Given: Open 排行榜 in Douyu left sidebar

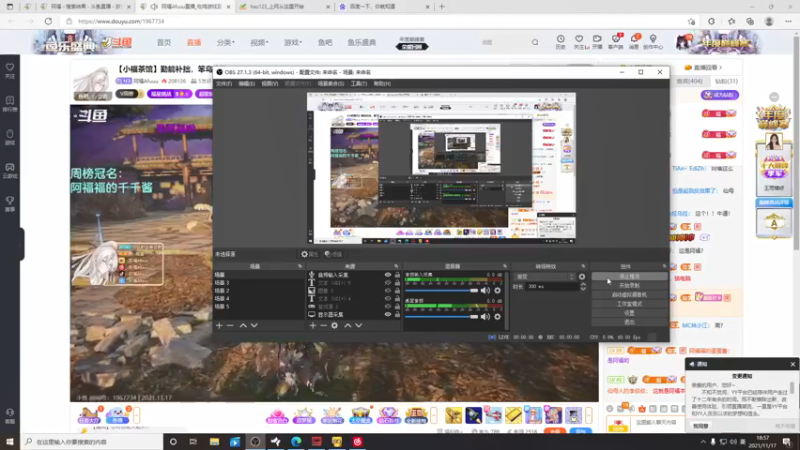Looking at the screenshot, I should pyautogui.click(x=10, y=104).
